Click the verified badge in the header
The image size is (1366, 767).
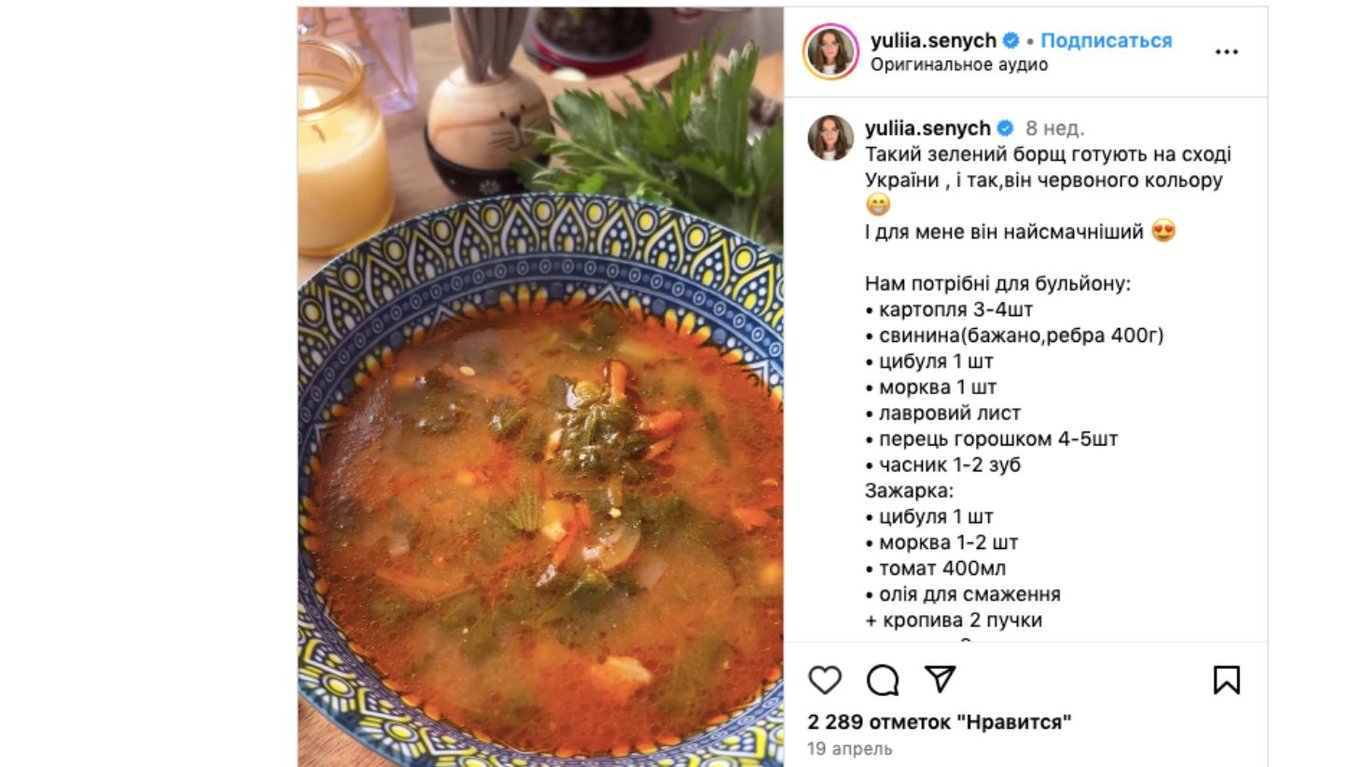1011,41
